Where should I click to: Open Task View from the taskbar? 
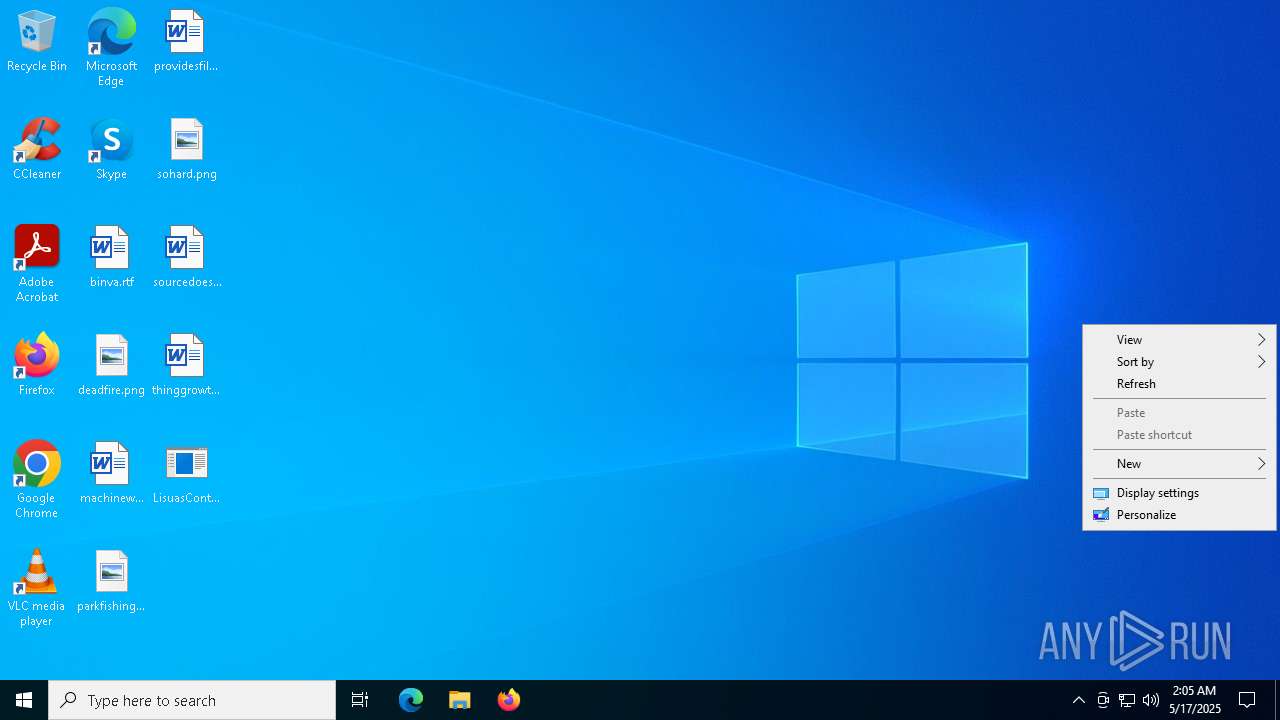pyautogui.click(x=360, y=700)
